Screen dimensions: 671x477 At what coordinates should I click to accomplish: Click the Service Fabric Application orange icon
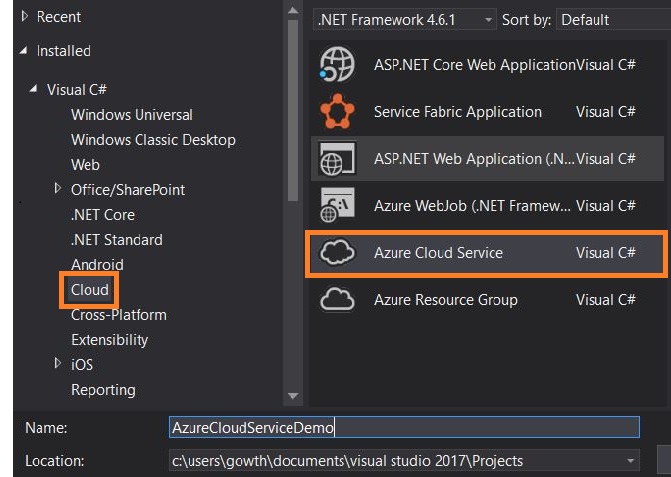tap(336, 112)
